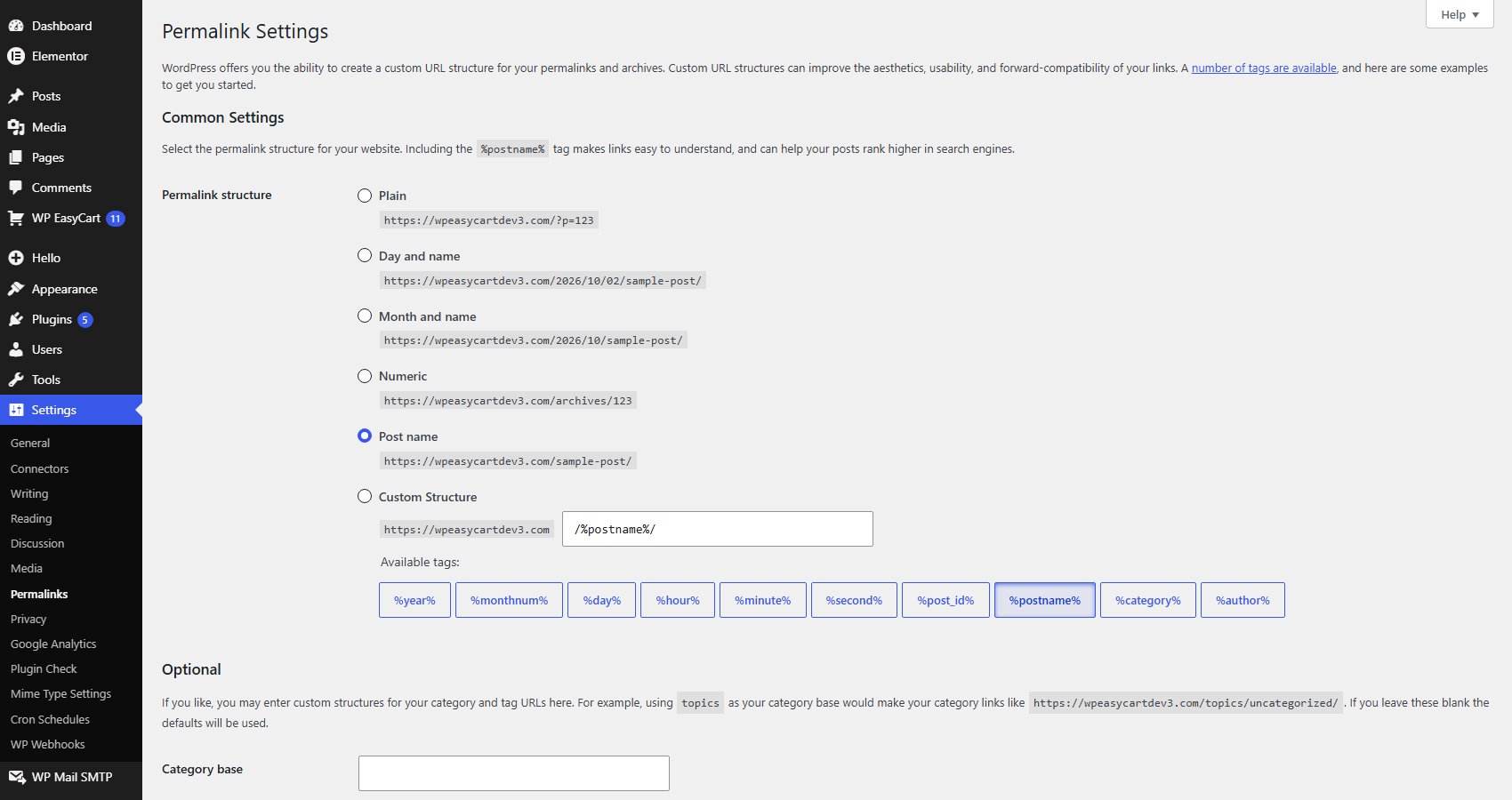Insert the %post_id% tag button
Image resolution: width=1512 pixels, height=800 pixels.
945,600
